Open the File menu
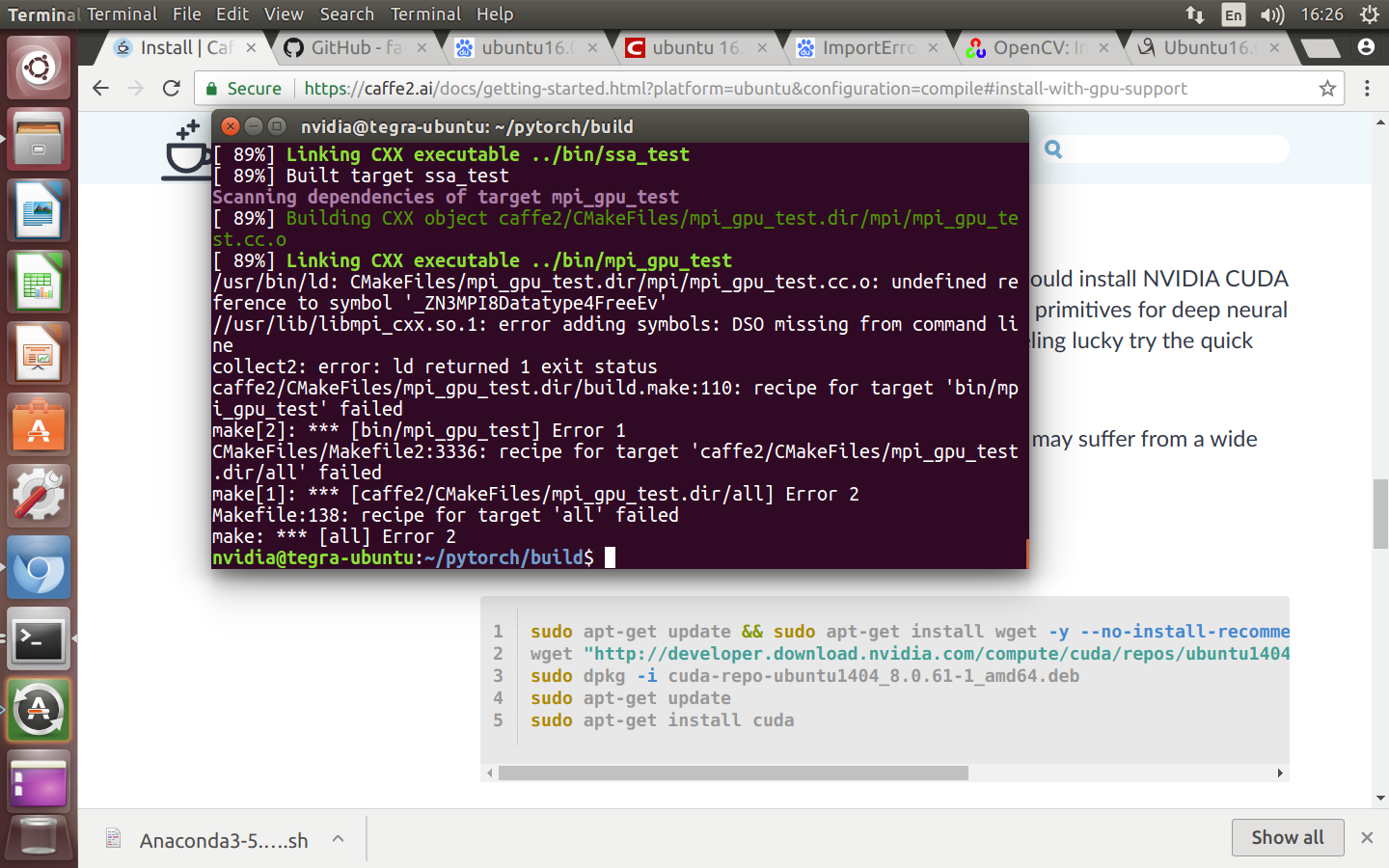The height and width of the screenshot is (868, 1389). pos(187,14)
